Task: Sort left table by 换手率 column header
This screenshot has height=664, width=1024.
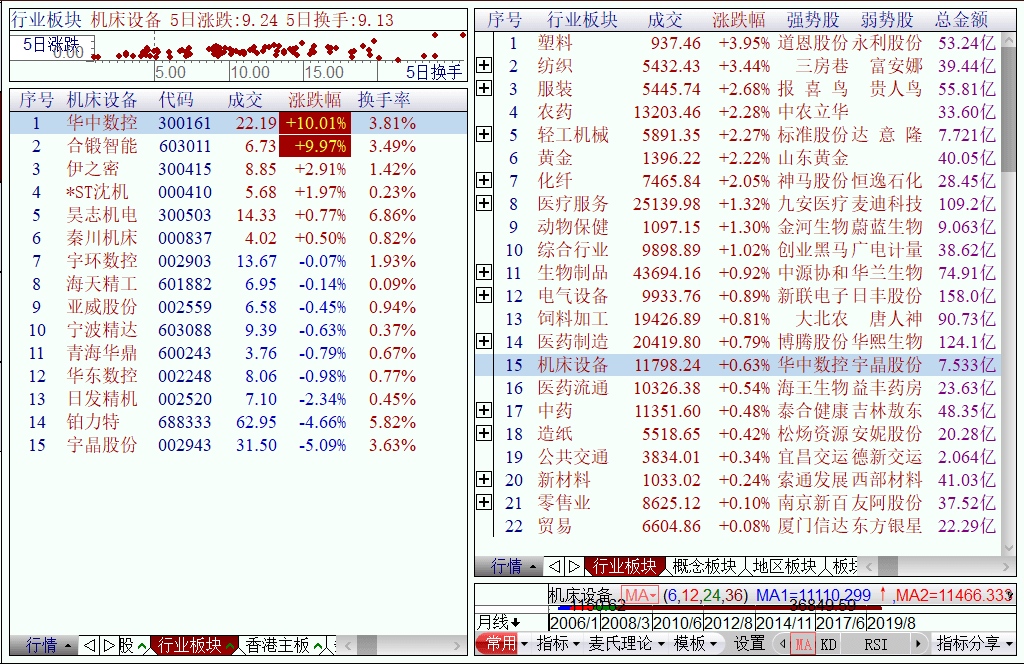Action: click(x=384, y=99)
